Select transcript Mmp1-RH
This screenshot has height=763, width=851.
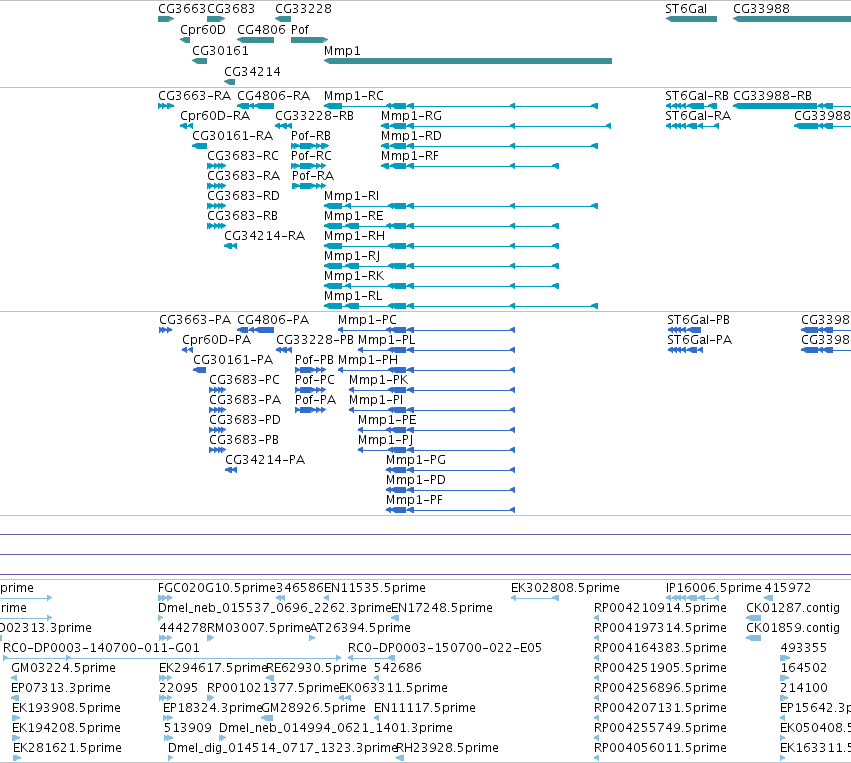click(441, 246)
